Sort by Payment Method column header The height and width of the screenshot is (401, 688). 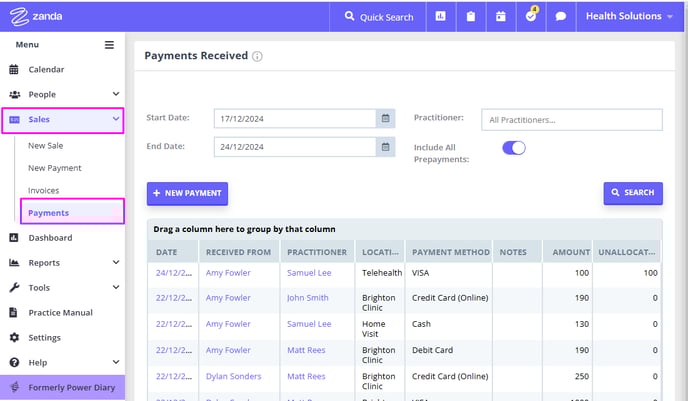point(449,252)
